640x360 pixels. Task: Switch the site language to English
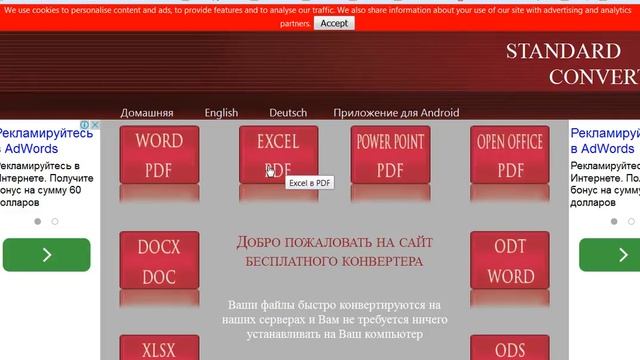coord(221,113)
